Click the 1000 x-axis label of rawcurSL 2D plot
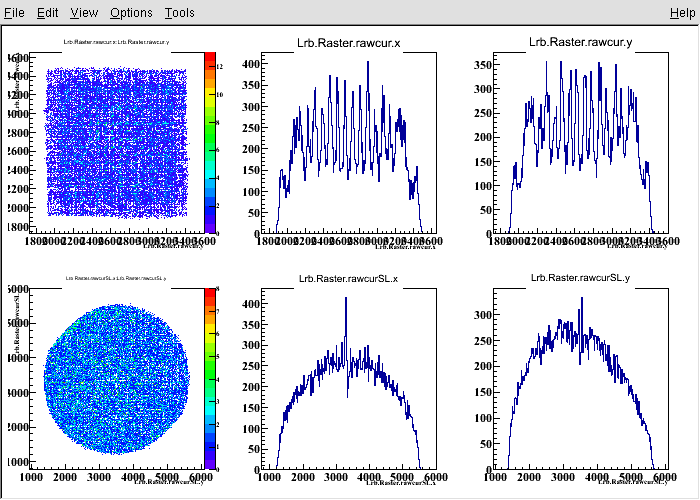Viewport: 700px width, 500px height. (x=31, y=477)
